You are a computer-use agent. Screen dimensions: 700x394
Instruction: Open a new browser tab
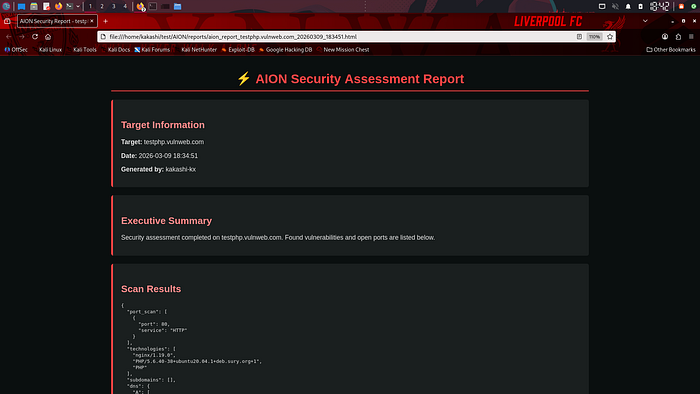click(x=105, y=21)
